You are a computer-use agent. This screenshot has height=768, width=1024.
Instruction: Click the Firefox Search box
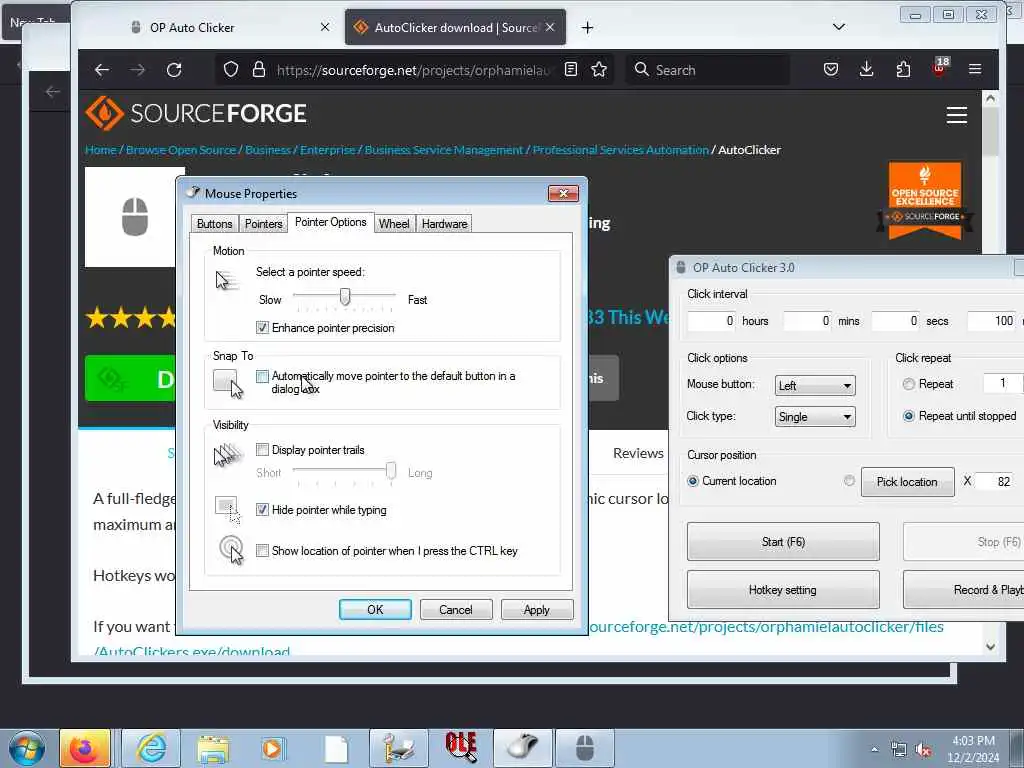point(709,70)
